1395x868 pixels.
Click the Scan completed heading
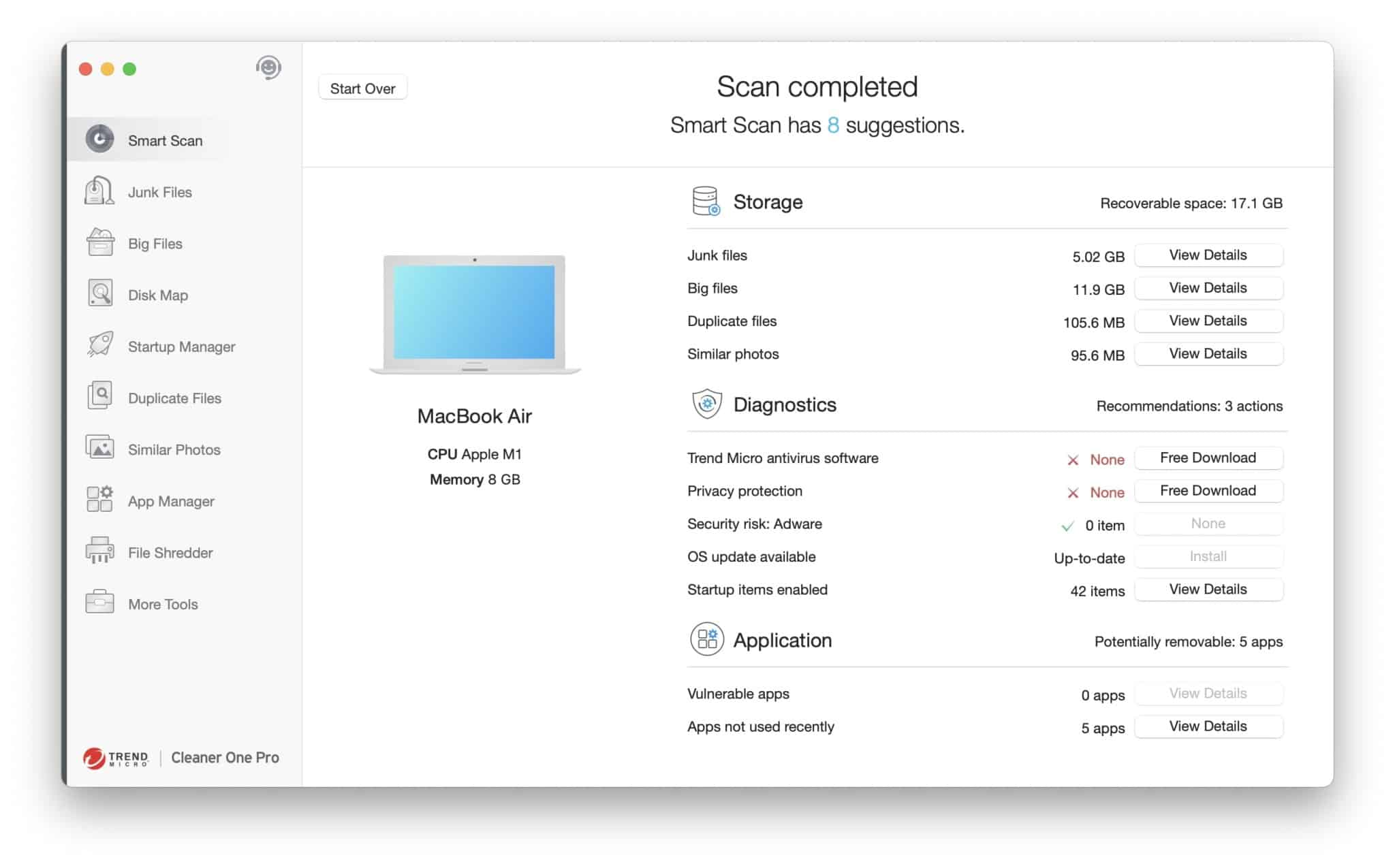coord(817,86)
